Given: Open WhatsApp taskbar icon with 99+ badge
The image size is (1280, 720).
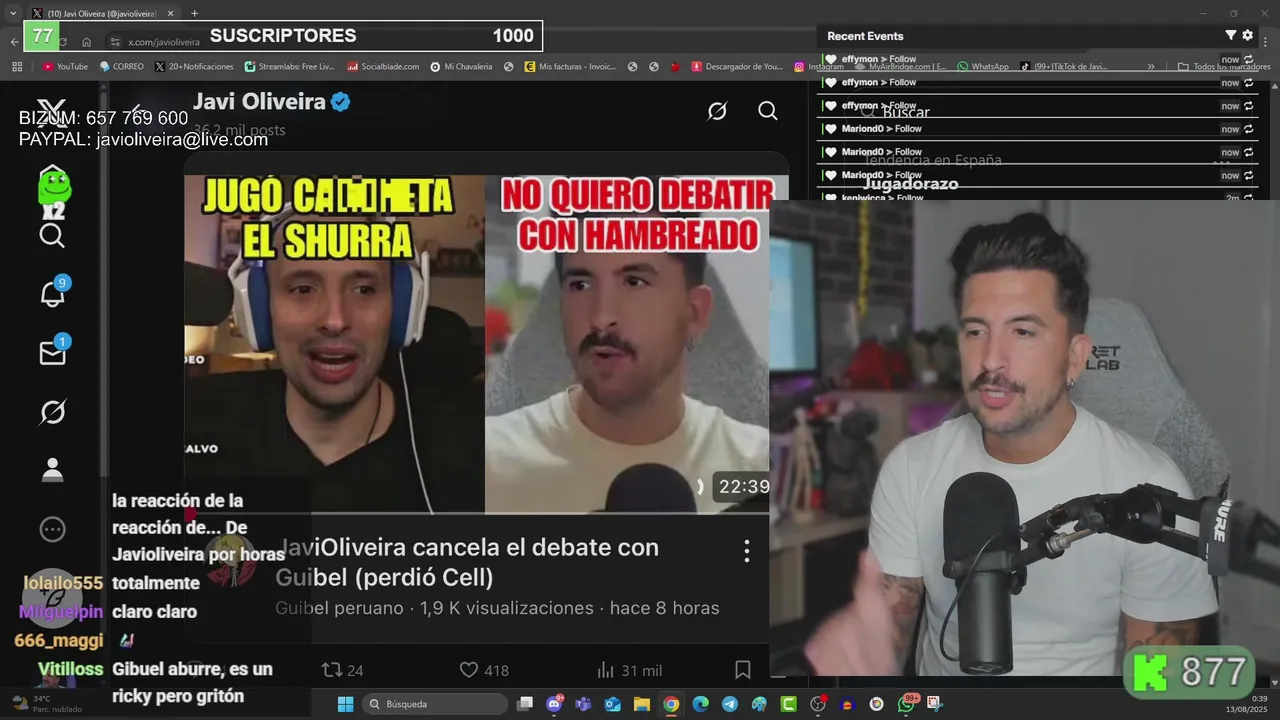Looking at the screenshot, I should [907, 703].
